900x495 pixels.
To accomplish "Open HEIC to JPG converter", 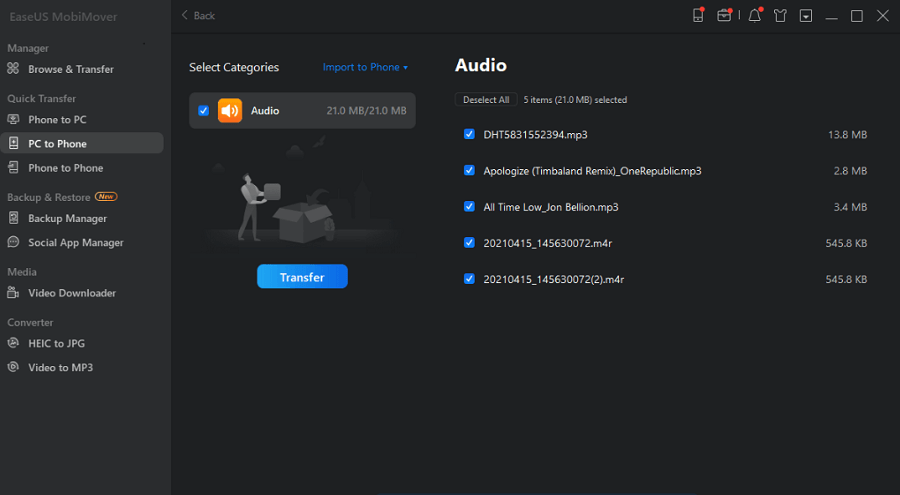I will point(56,343).
